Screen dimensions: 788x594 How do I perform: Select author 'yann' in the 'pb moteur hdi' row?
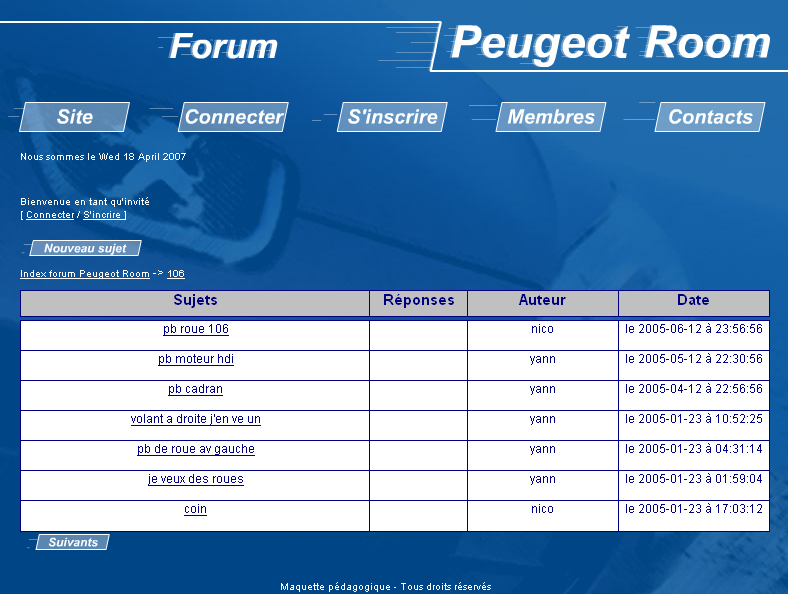point(542,359)
